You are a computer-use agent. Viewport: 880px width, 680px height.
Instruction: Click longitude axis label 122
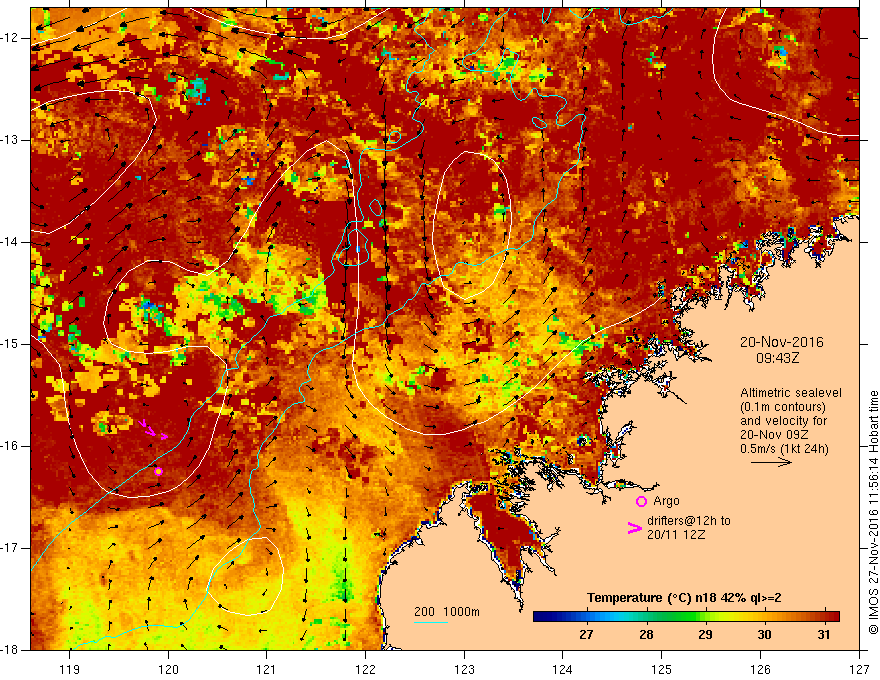[365, 669]
